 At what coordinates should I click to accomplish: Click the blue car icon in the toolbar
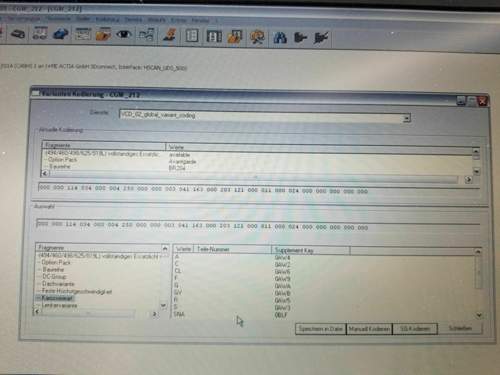[x=60, y=33]
